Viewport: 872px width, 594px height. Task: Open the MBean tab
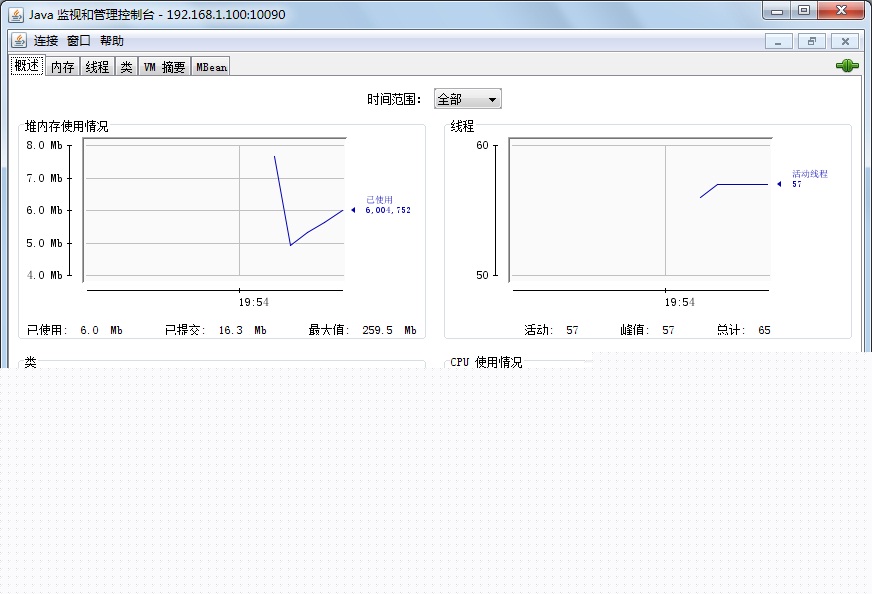(211, 67)
